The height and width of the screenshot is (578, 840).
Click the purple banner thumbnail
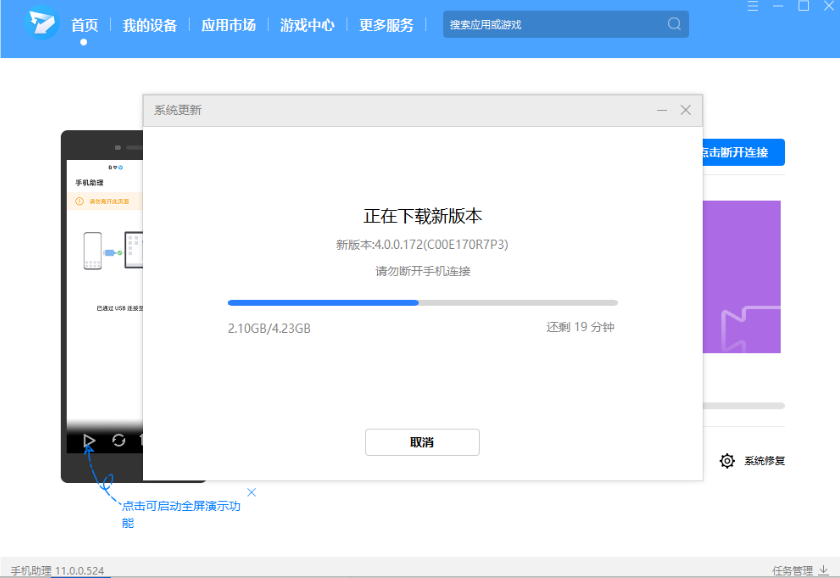tap(741, 276)
